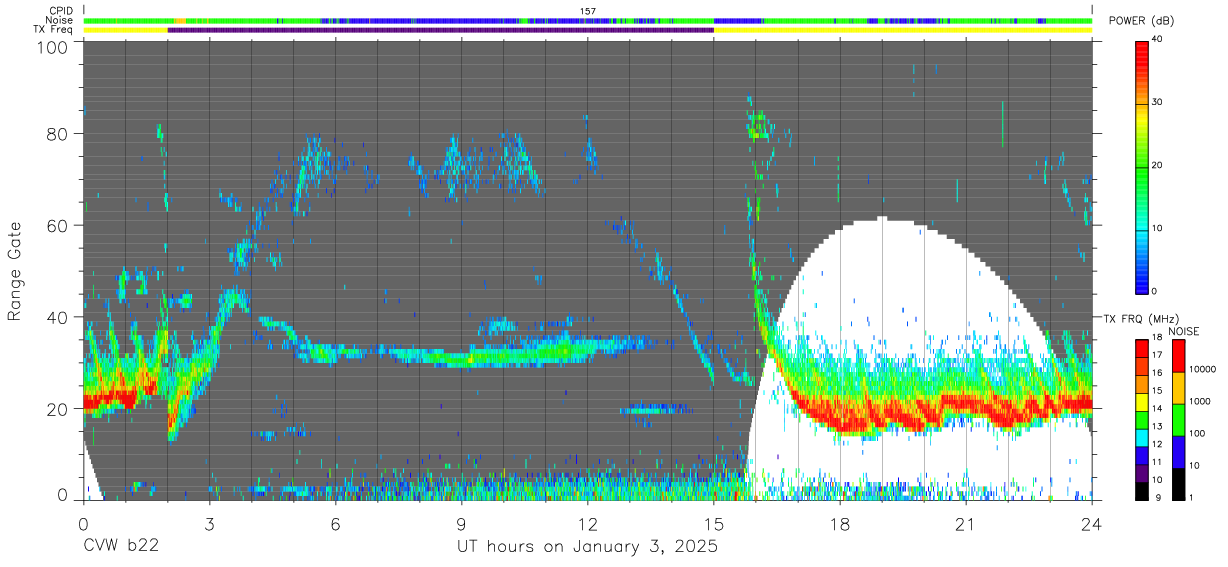The height and width of the screenshot is (567, 1228).
Task: Click the TX Freq row label
Action: [x=54, y=29]
